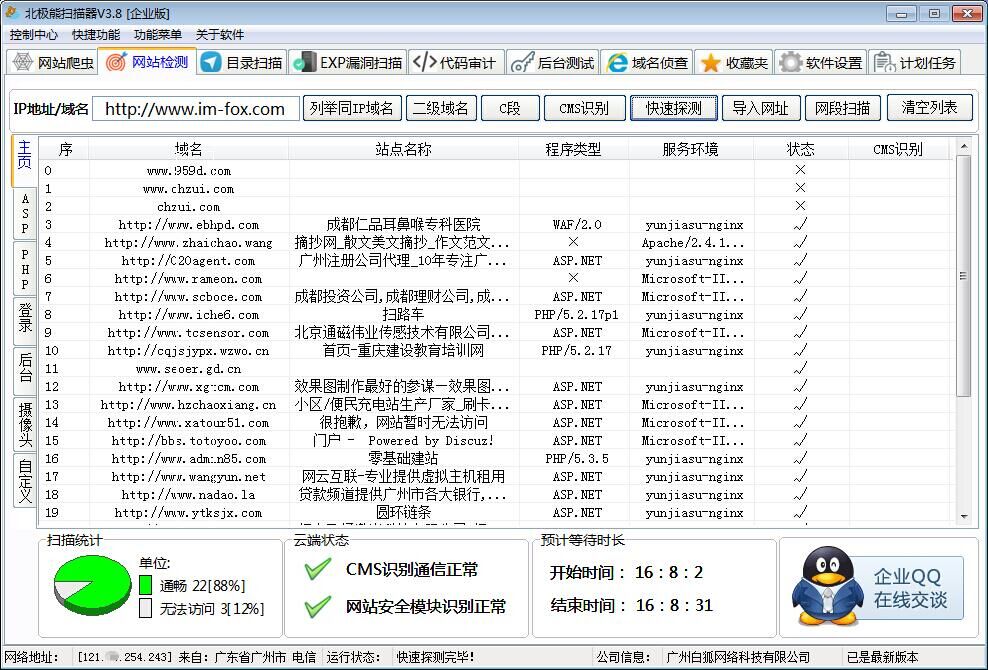The image size is (988, 670).
Task: Click the PHP/5.3.5 cell
Action: 577,459
